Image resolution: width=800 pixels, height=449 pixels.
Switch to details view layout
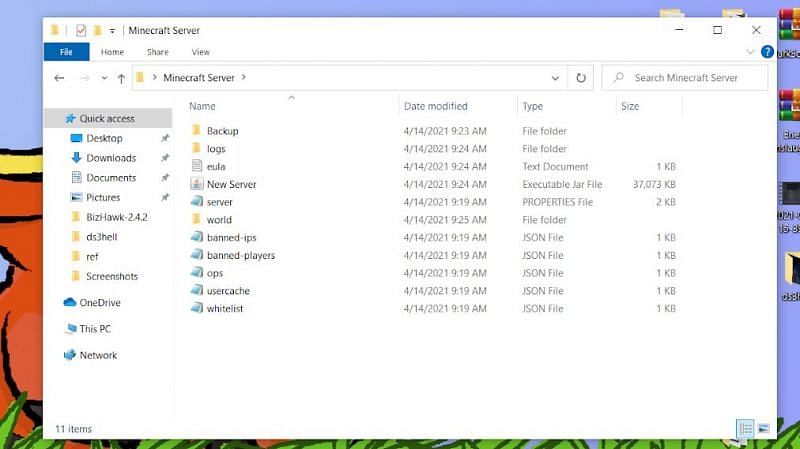point(745,429)
